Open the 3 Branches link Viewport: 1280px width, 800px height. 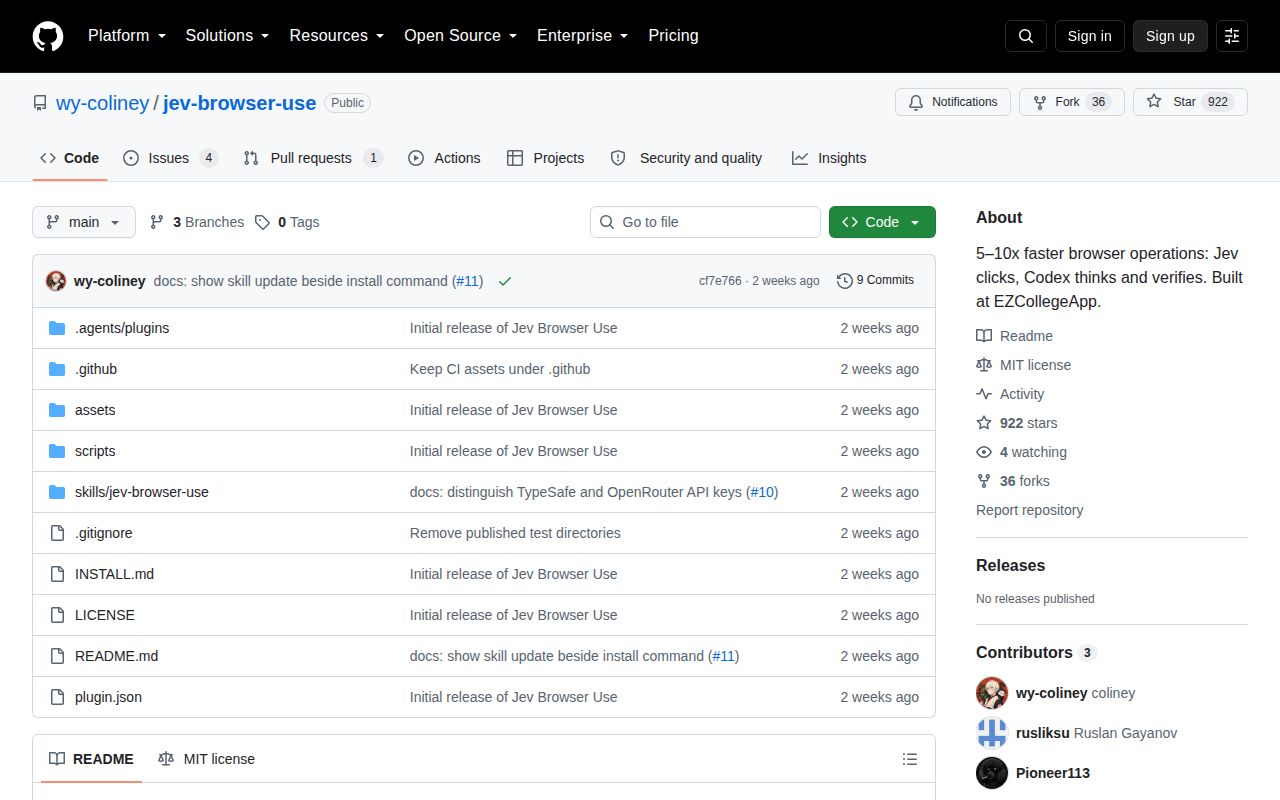click(197, 222)
